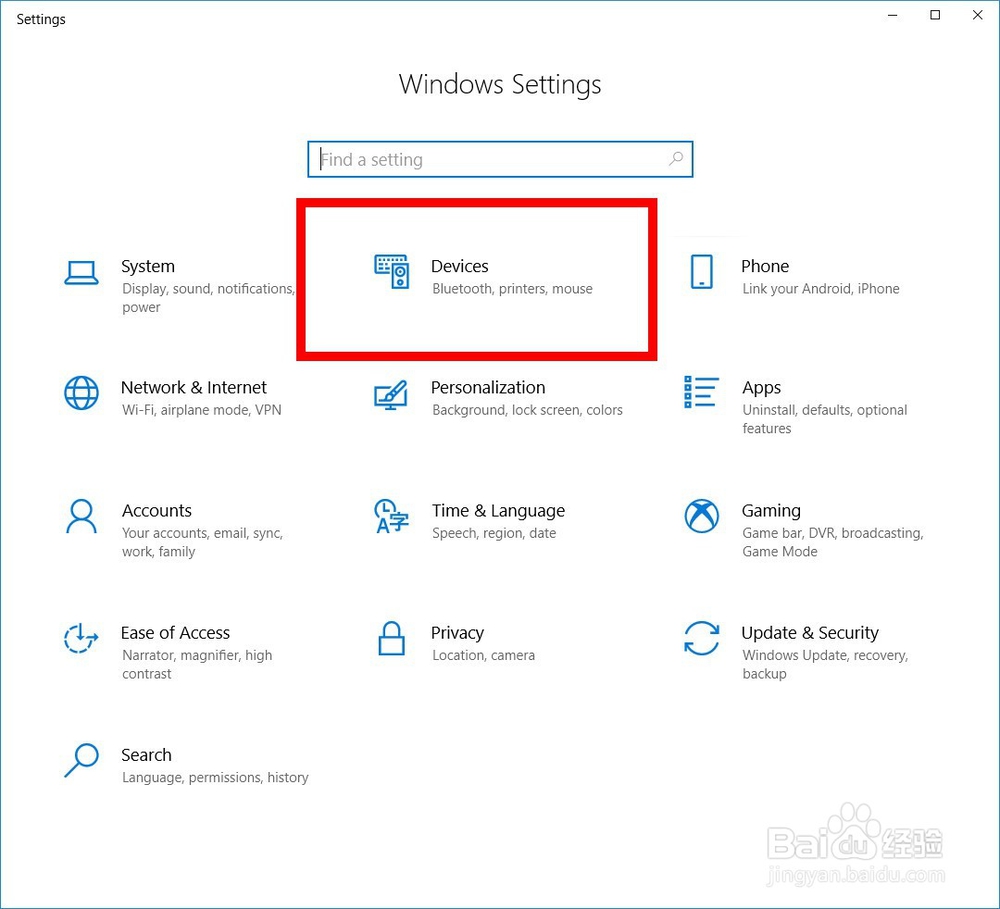
Task: Click 'Background, lock screen, colors' description
Action: point(527,410)
